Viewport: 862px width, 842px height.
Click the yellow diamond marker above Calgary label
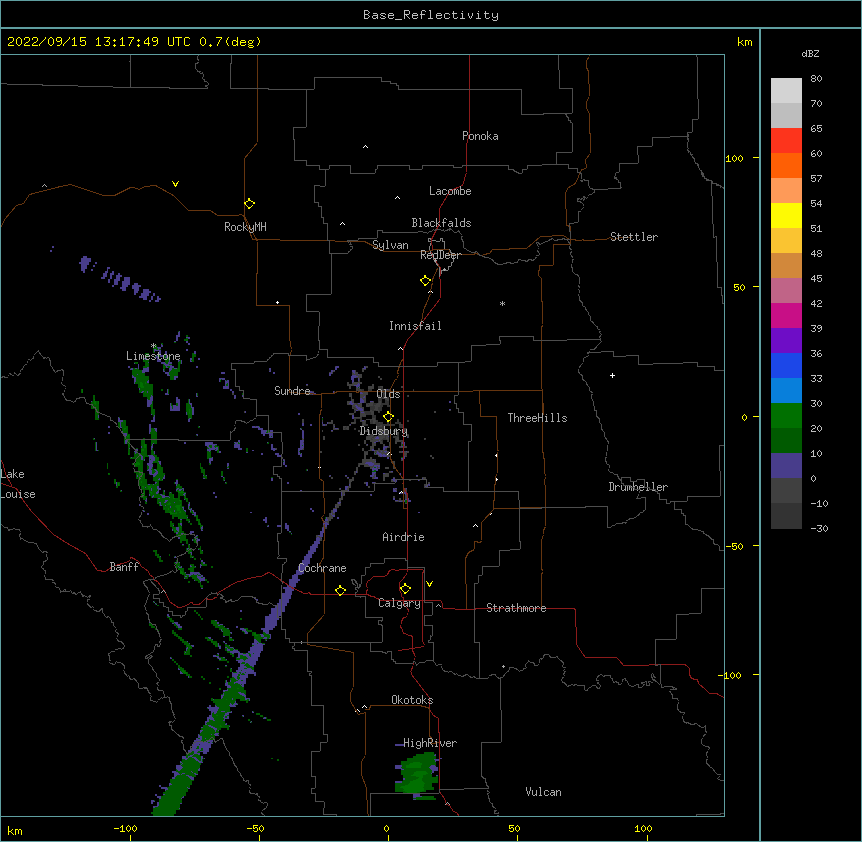point(405,589)
